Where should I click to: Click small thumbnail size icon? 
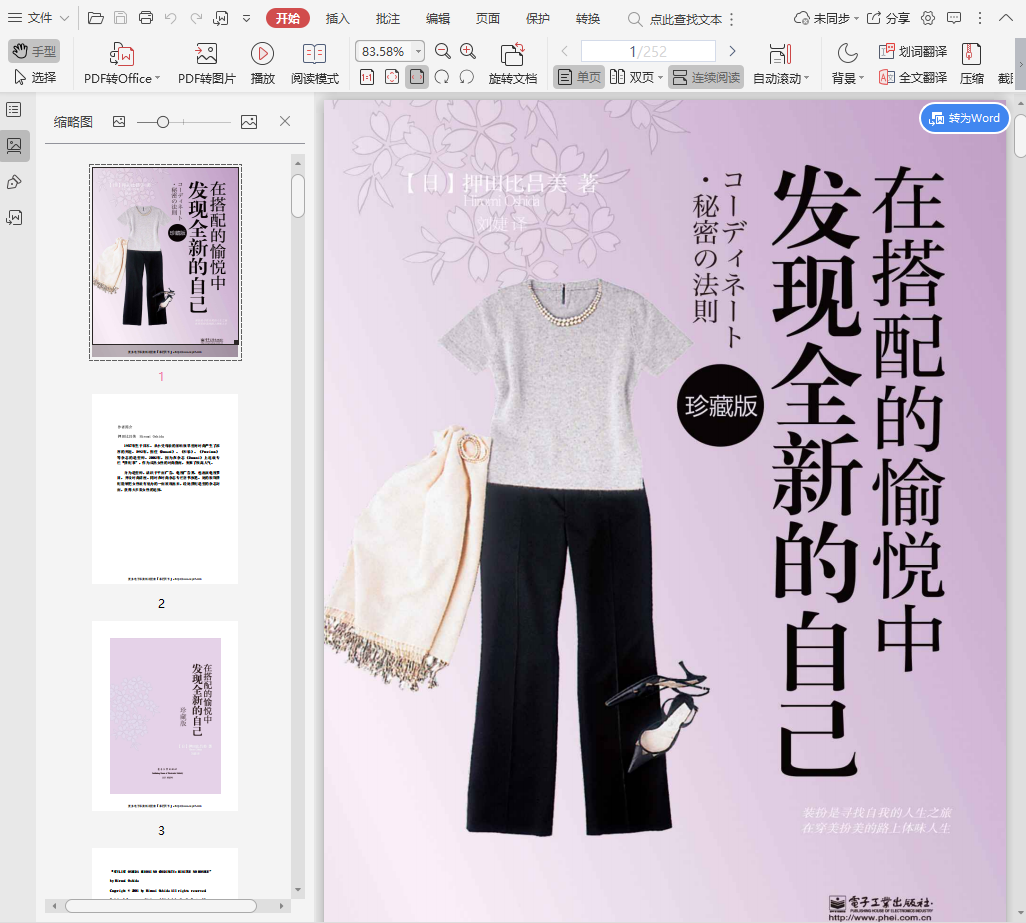click(118, 122)
